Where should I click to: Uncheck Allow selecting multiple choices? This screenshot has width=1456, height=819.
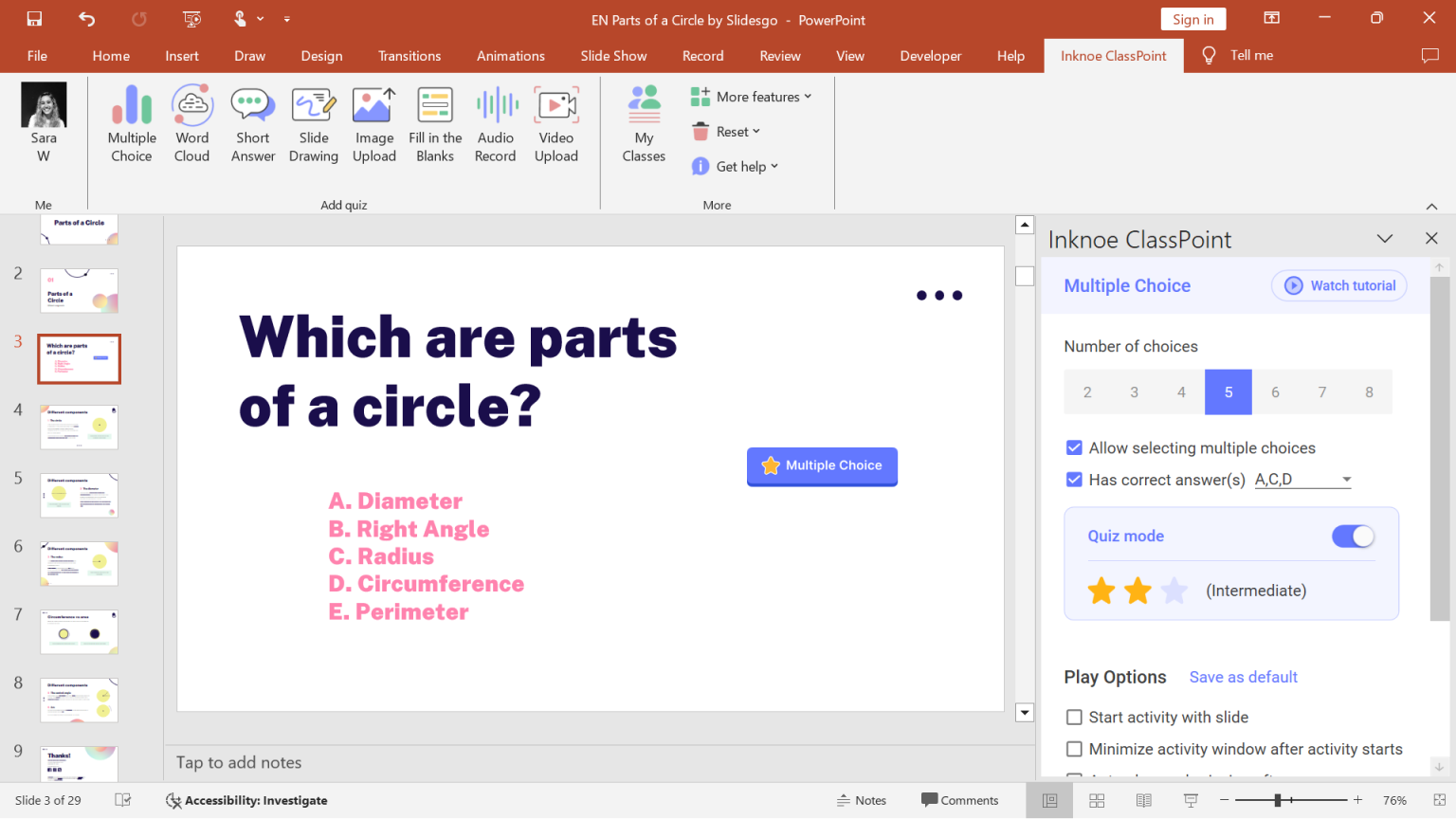[x=1074, y=447]
